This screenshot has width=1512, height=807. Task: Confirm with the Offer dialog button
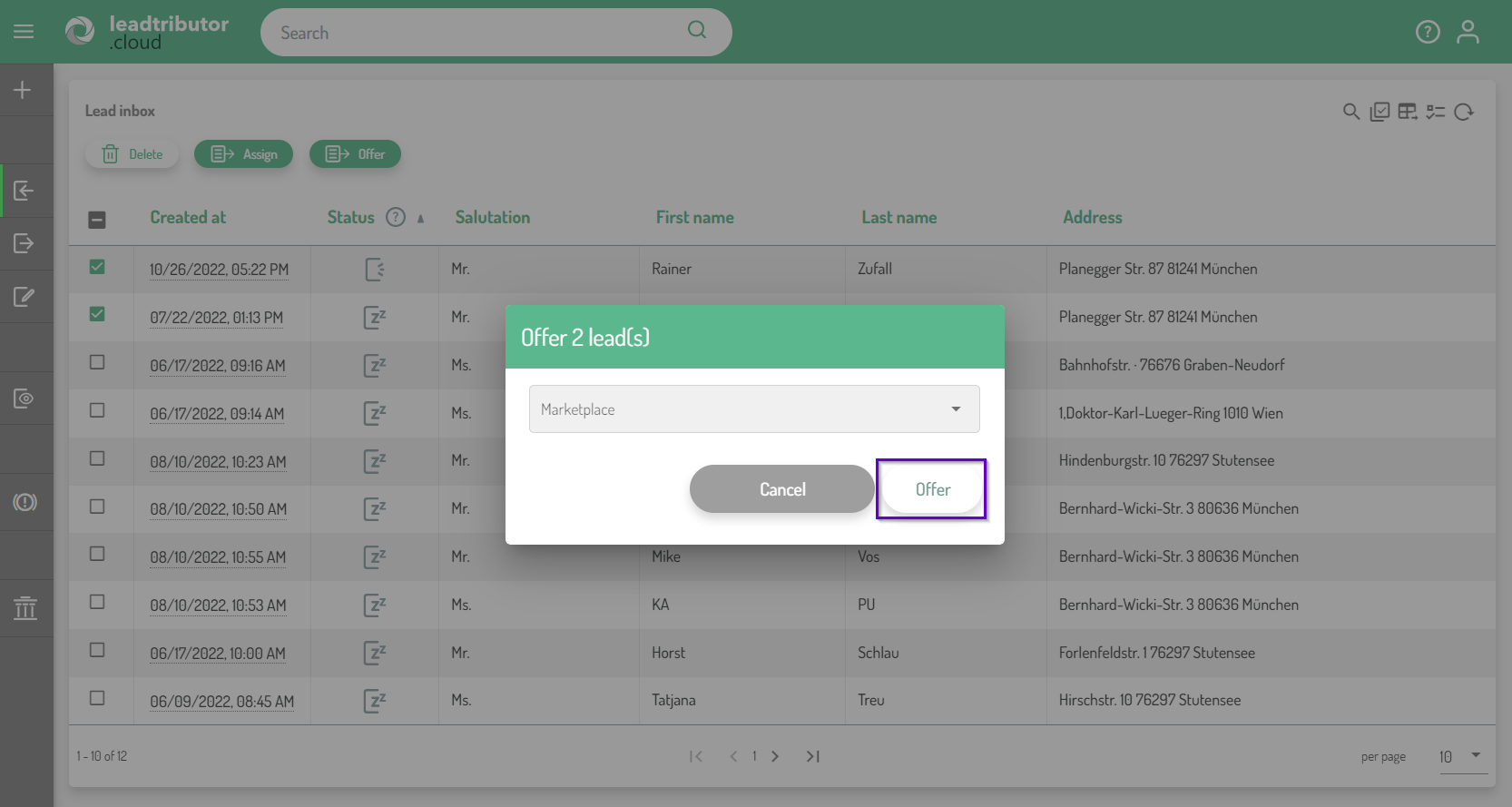[931, 489]
